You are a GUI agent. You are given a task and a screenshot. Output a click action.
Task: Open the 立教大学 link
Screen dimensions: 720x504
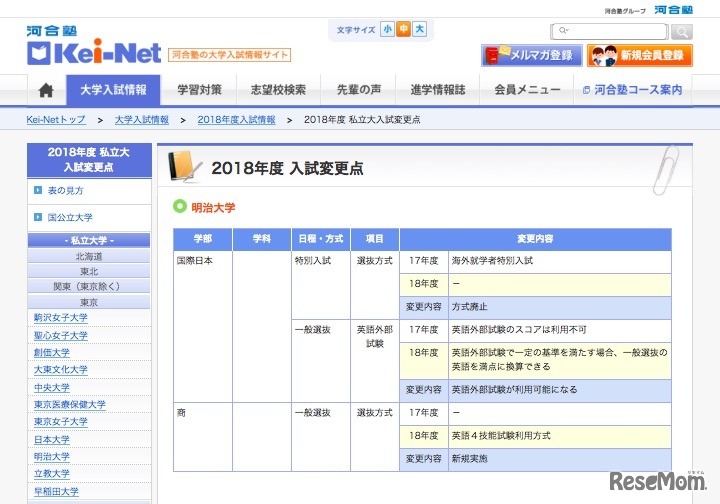(51, 473)
